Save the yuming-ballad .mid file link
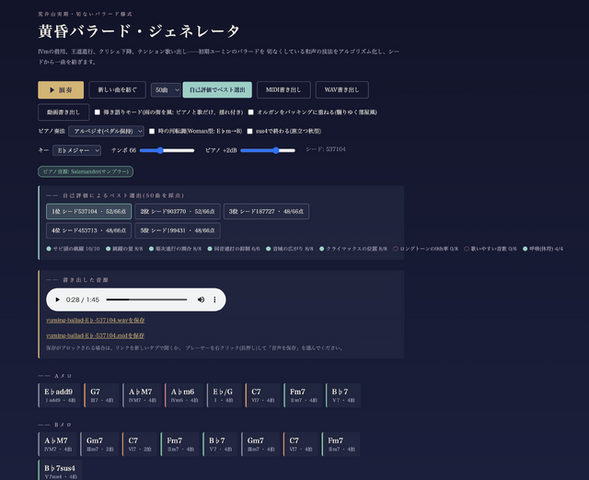Viewport: 589px width, 480px height. pyautogui.click(x=95, y=335)
